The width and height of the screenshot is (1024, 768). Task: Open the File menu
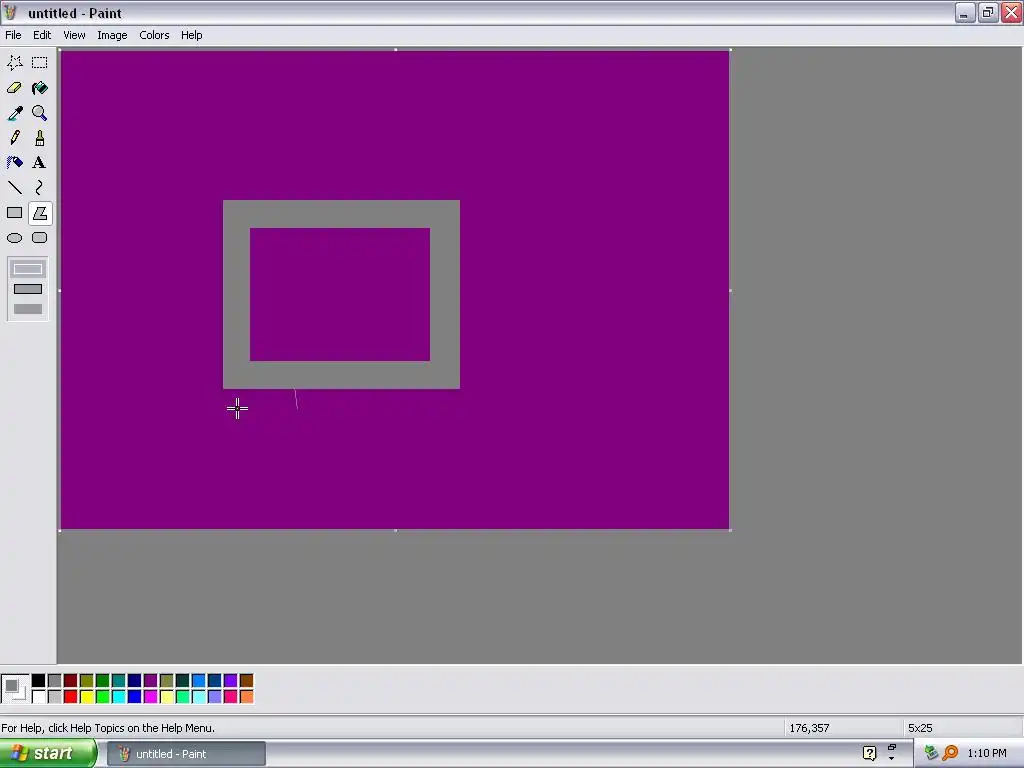tap(13, 35)
